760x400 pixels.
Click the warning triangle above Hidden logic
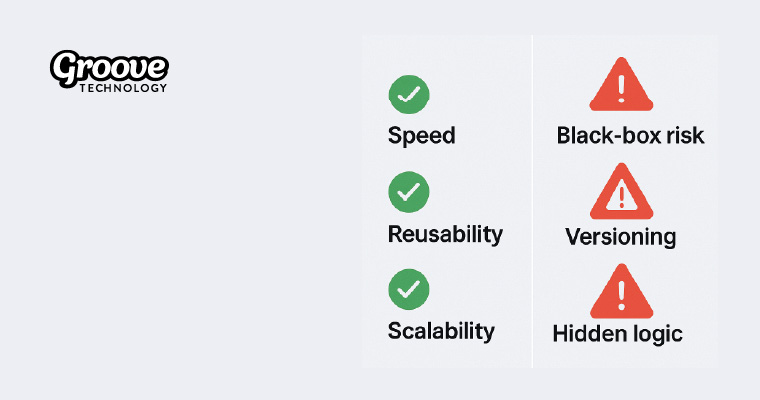click(x=621, y=291)
